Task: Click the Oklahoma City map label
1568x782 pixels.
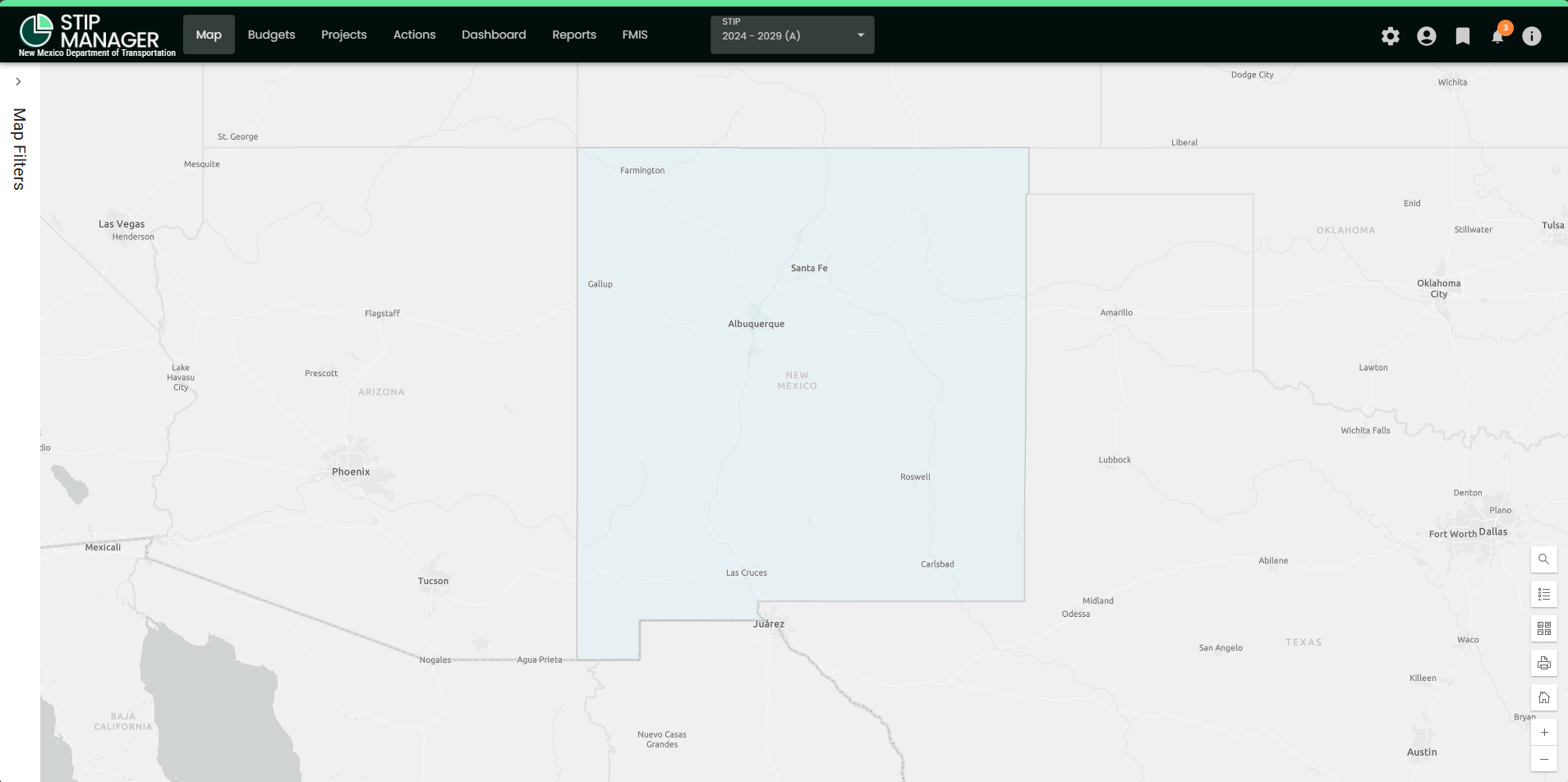Action: 1438,288
